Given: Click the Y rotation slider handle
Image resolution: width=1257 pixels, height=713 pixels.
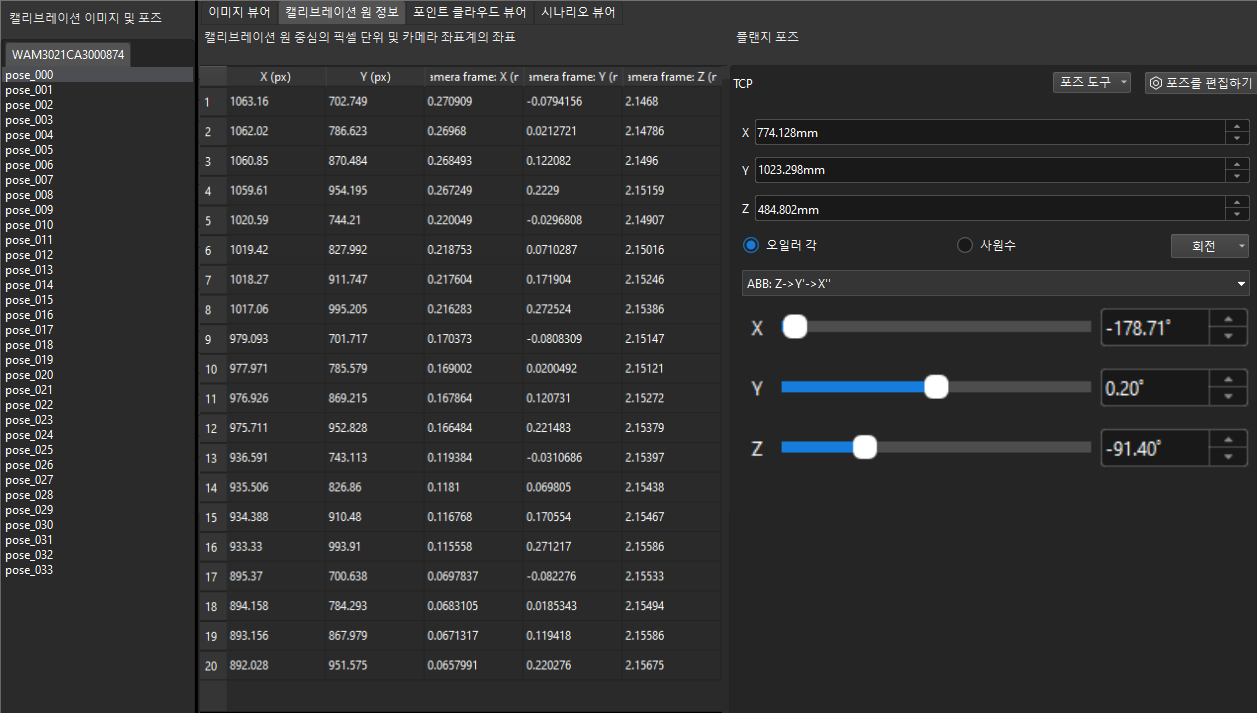Looking at the screenshot, I should [x=936, y=387].
